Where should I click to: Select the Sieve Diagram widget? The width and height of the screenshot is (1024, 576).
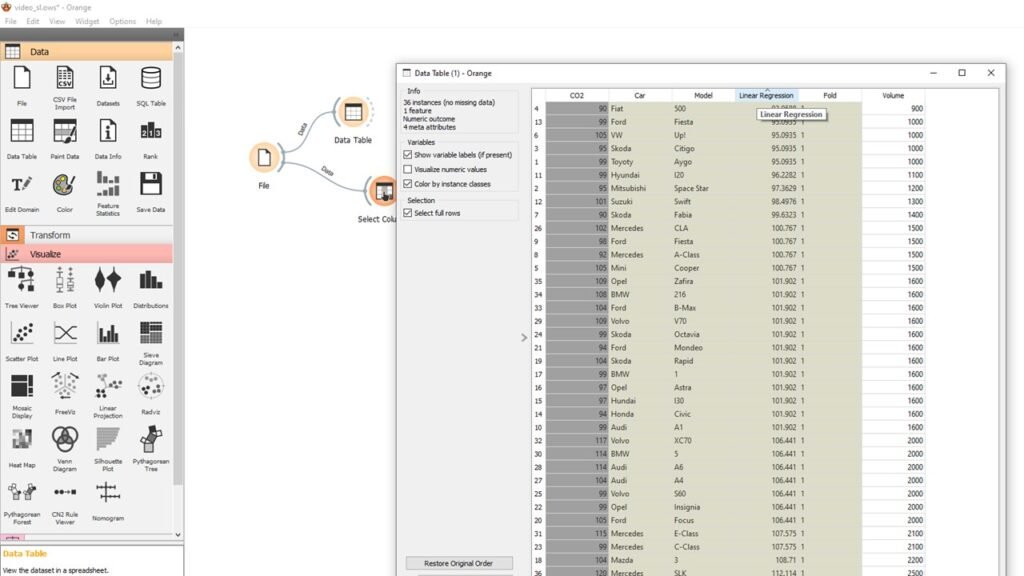[x=151, y=343]
